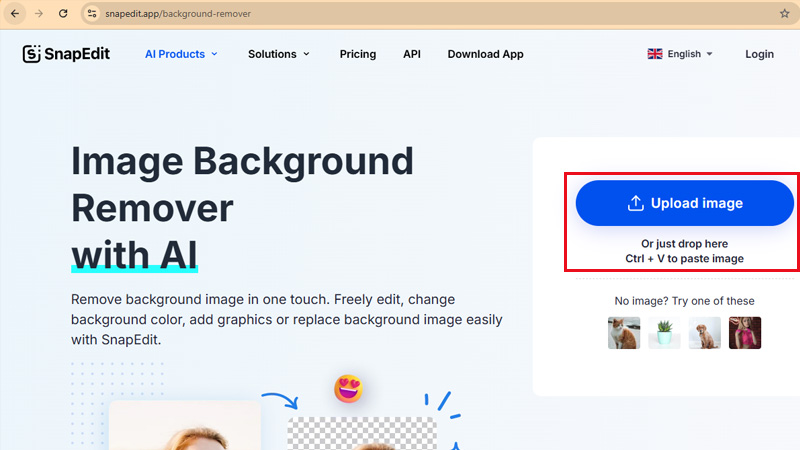Bookmark this page with the star icon
Screen dimensions: 800x450
click(785, 14)
